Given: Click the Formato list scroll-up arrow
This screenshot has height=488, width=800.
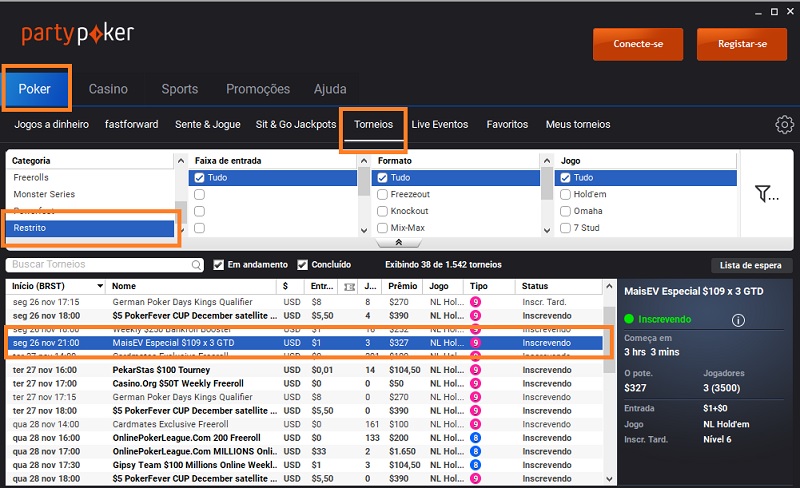Looking at the screenshot, I should click(547, 161).
